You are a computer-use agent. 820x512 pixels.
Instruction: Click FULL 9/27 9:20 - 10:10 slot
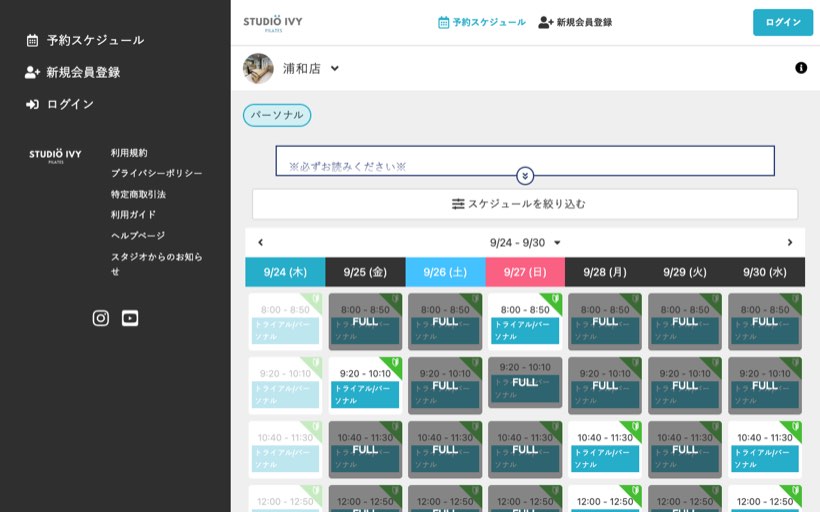coord(525,382)
